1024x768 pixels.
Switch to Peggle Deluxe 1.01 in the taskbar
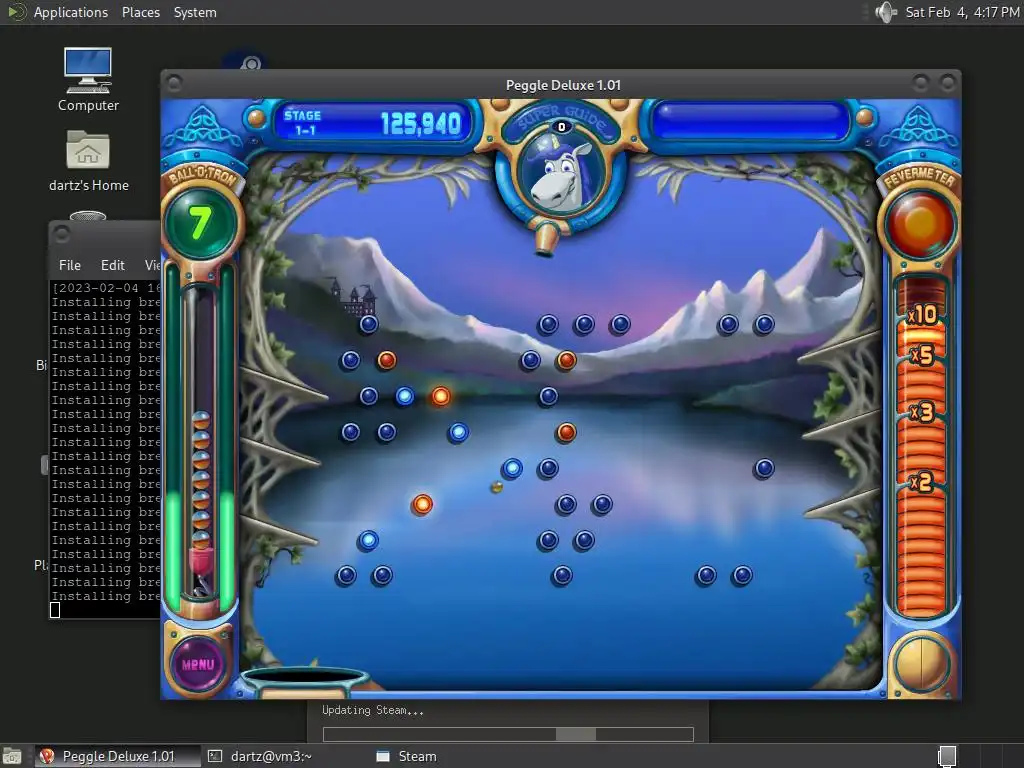[118, 756]
